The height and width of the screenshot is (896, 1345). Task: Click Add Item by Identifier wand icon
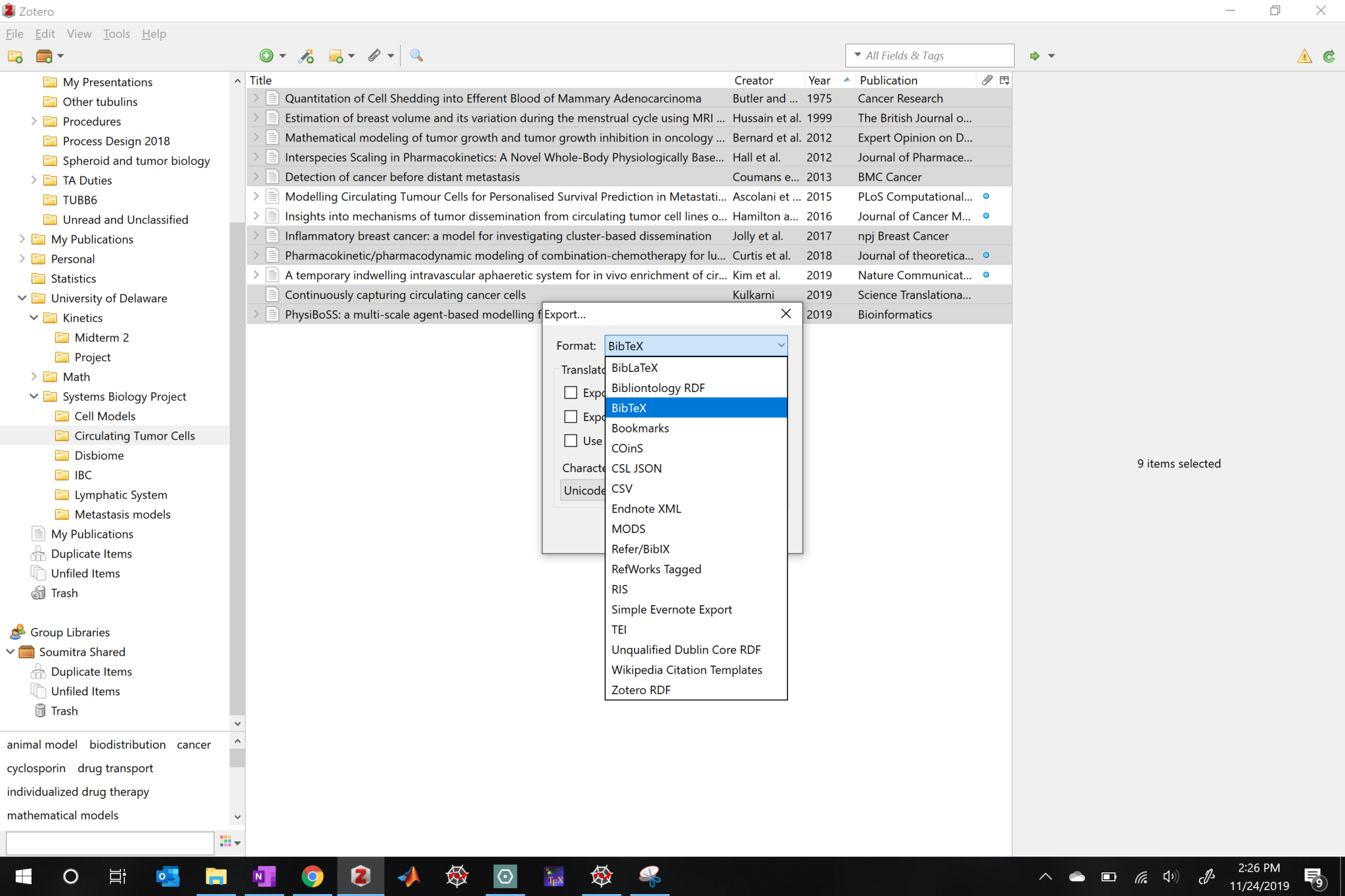[306, 56]
